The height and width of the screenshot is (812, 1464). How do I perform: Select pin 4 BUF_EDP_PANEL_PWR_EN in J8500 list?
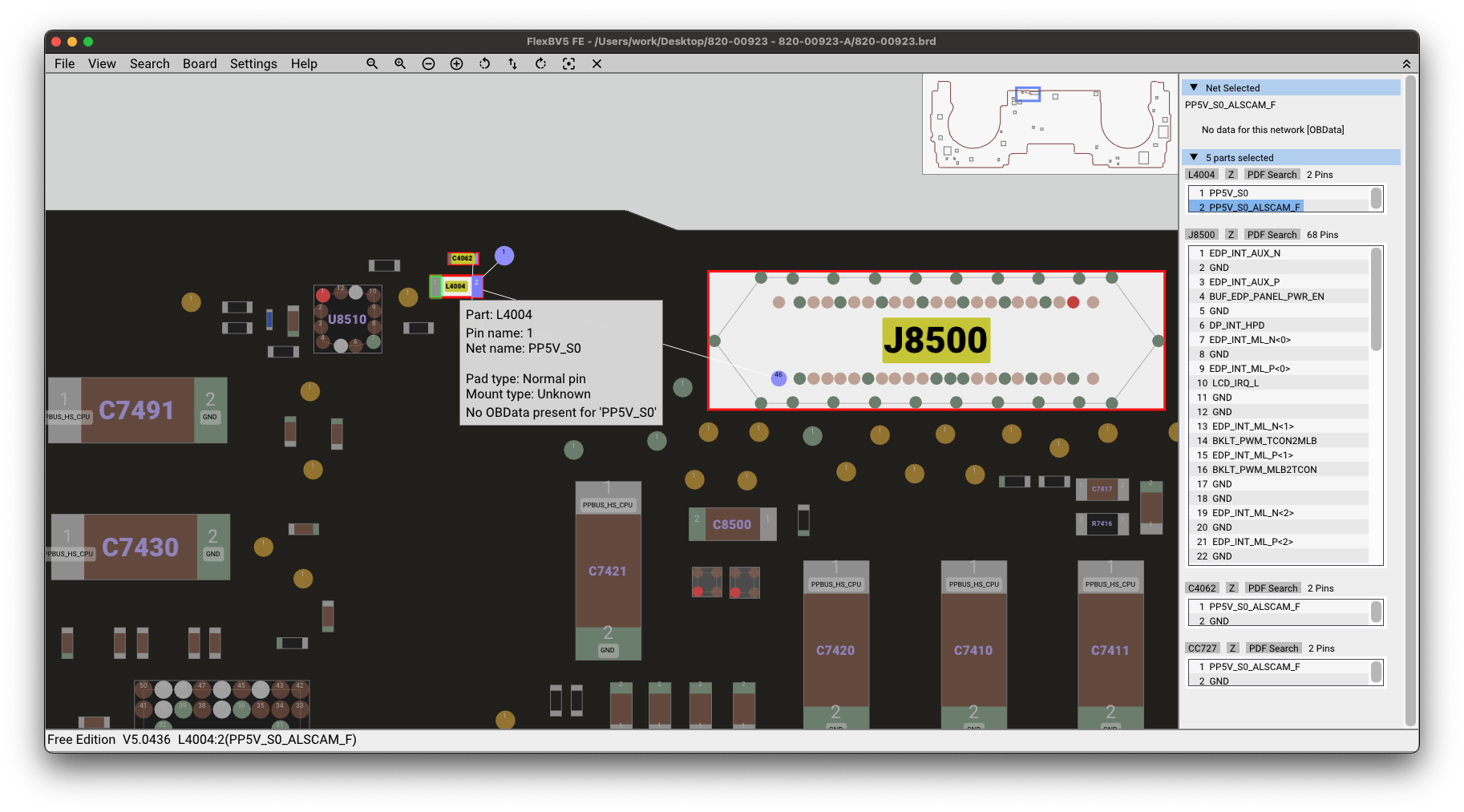point(1266,296)
